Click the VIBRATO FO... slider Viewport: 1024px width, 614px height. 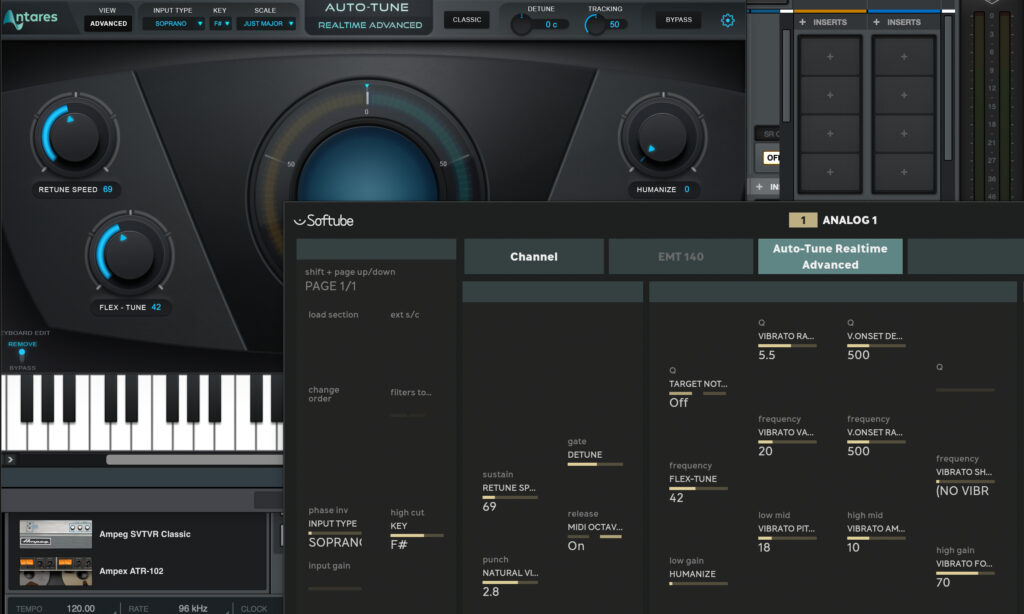[965, 574]
